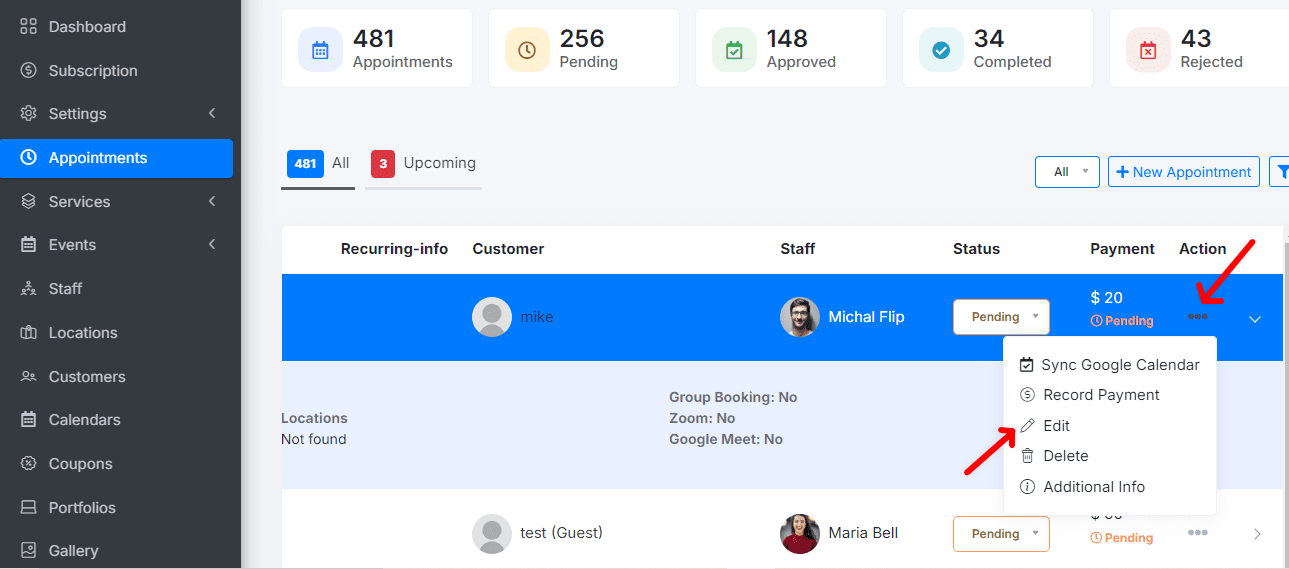Open the filter funnel button
The height and width of the screenshot is (569, 1289).
point(1279,172)
